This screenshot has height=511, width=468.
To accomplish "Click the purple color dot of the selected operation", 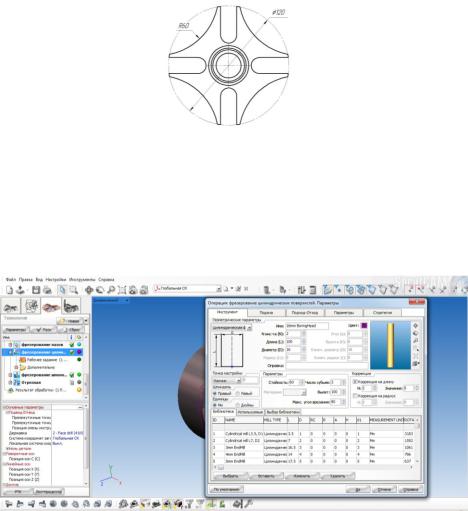I will click(79, 352).
